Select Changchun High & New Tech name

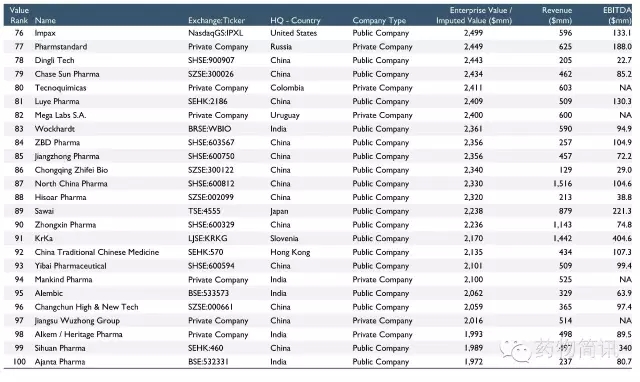click(87, 307)
